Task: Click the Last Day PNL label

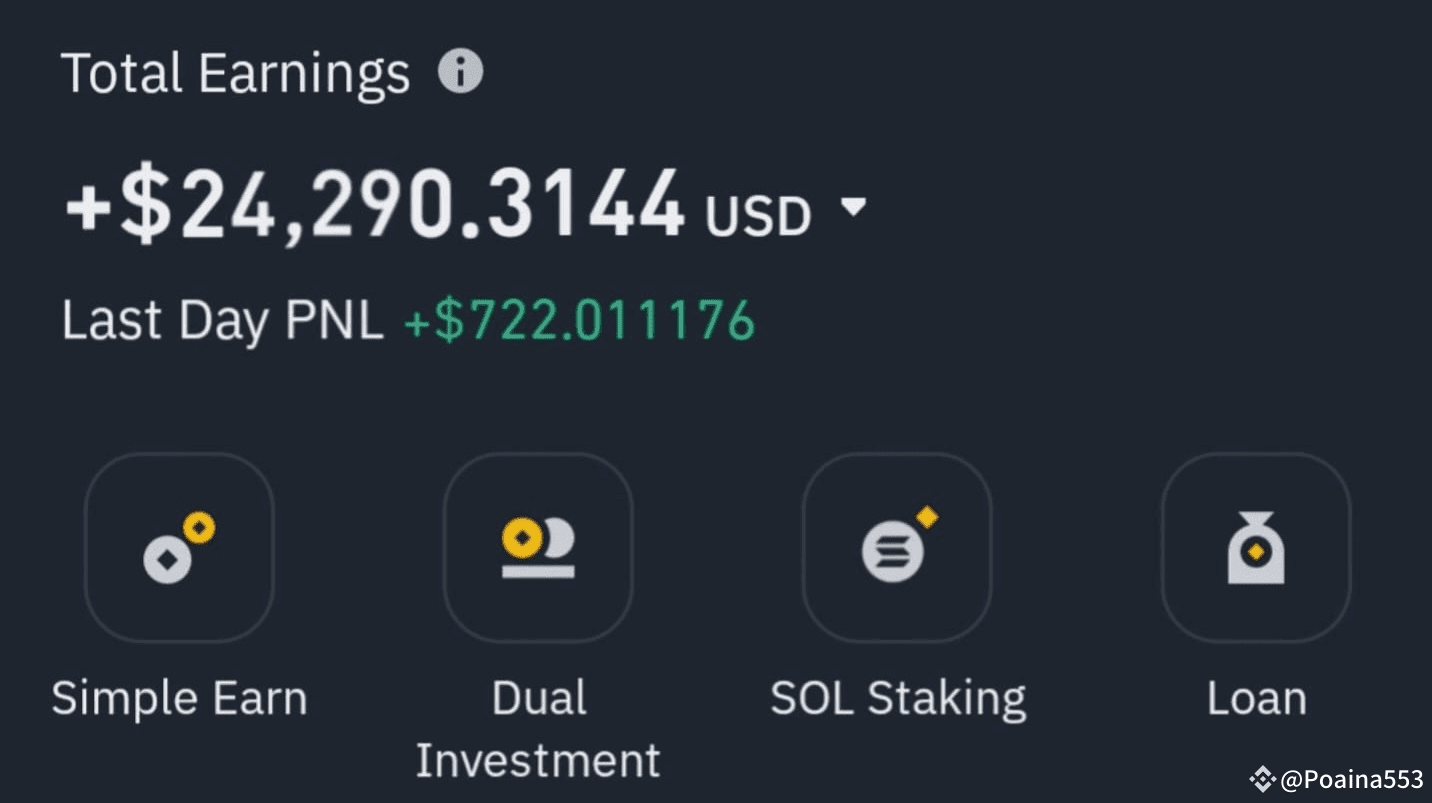Action: point(222,321)
